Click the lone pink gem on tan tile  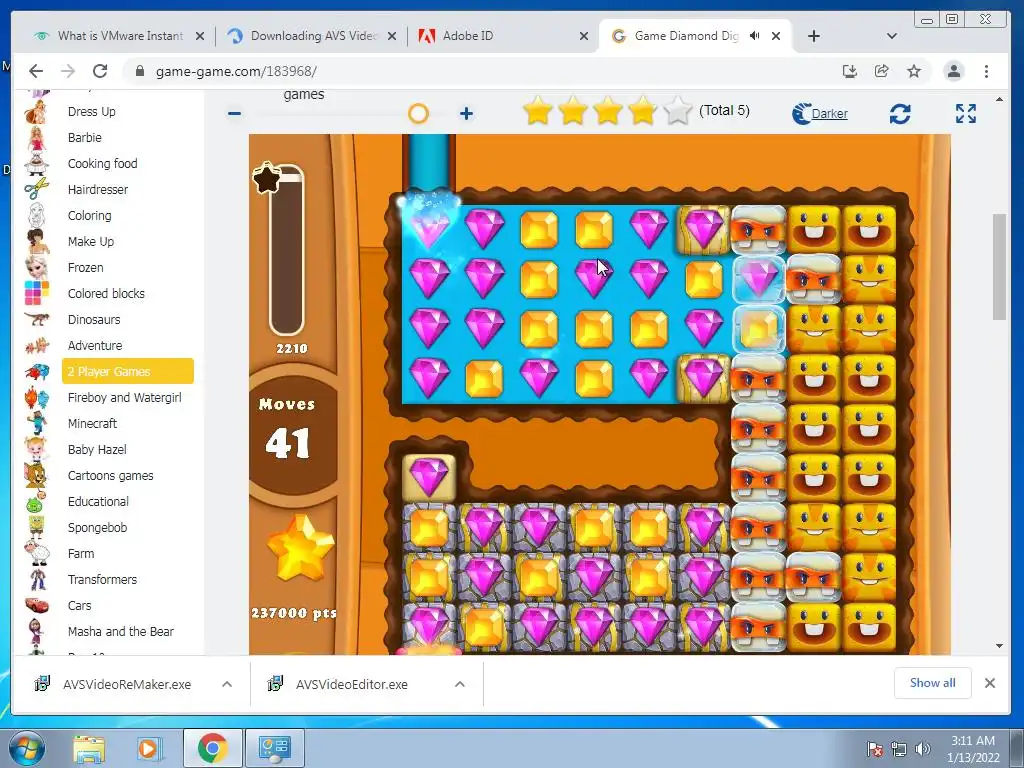point(429,477)
